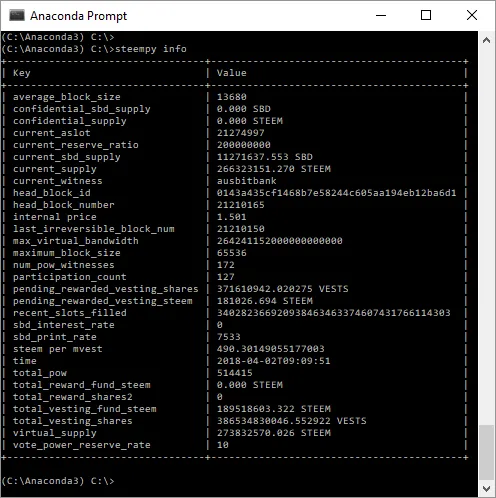Screen dimensions: 496x498
Task: Click the Anaconda Prompt window icon
Action: pyautogui.click(x=17, y=15)
